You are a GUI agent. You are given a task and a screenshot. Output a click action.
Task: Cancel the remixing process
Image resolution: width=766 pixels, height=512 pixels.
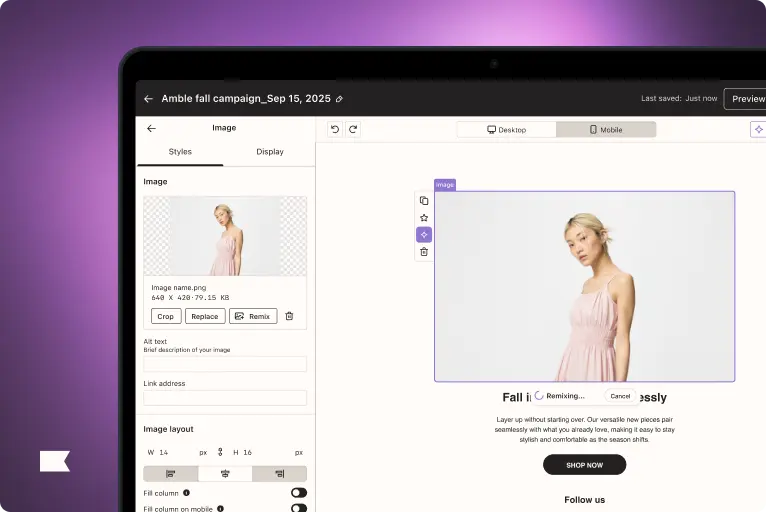pos(620,396)
